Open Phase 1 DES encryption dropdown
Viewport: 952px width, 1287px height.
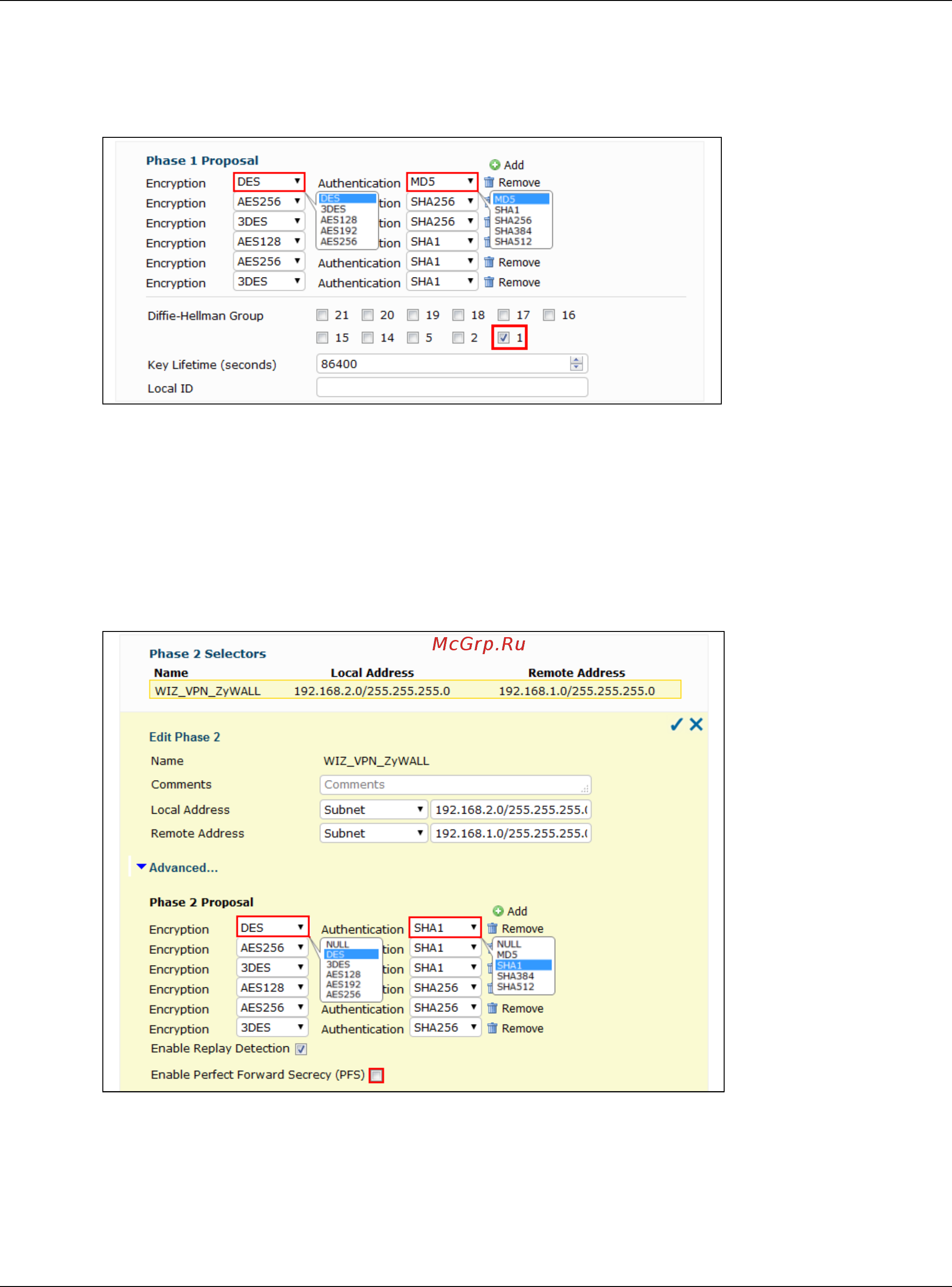tap(269, 182)
